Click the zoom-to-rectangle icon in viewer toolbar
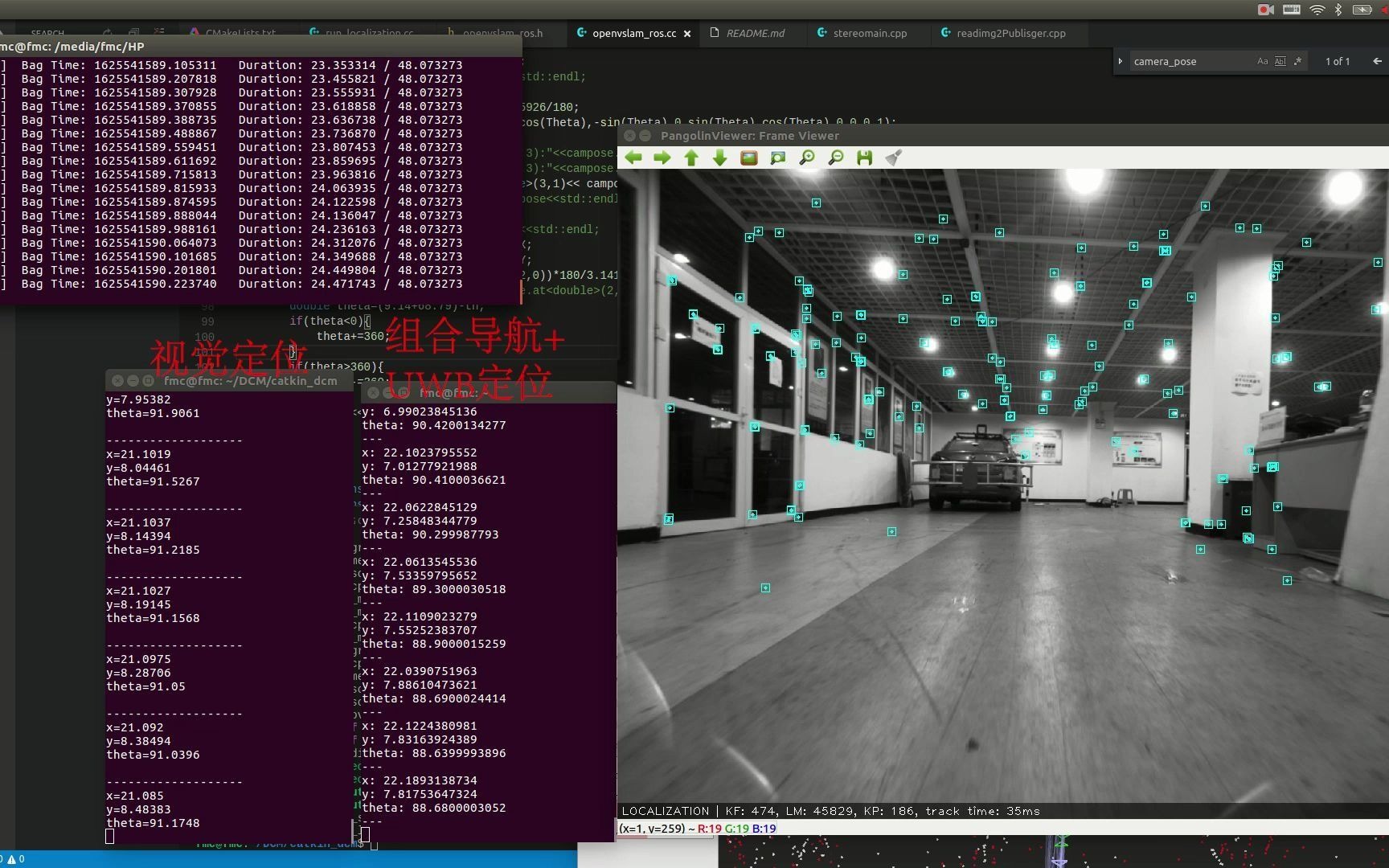 click(x=778, y=158)
